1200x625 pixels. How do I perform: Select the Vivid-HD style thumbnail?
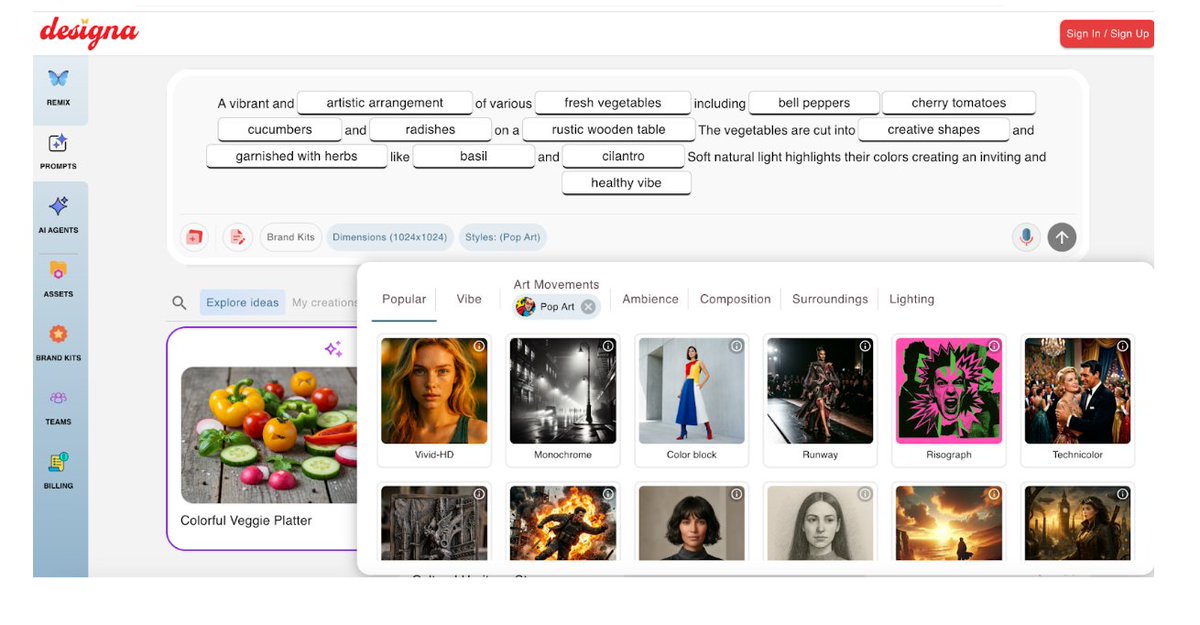click(x=434, y=391)
